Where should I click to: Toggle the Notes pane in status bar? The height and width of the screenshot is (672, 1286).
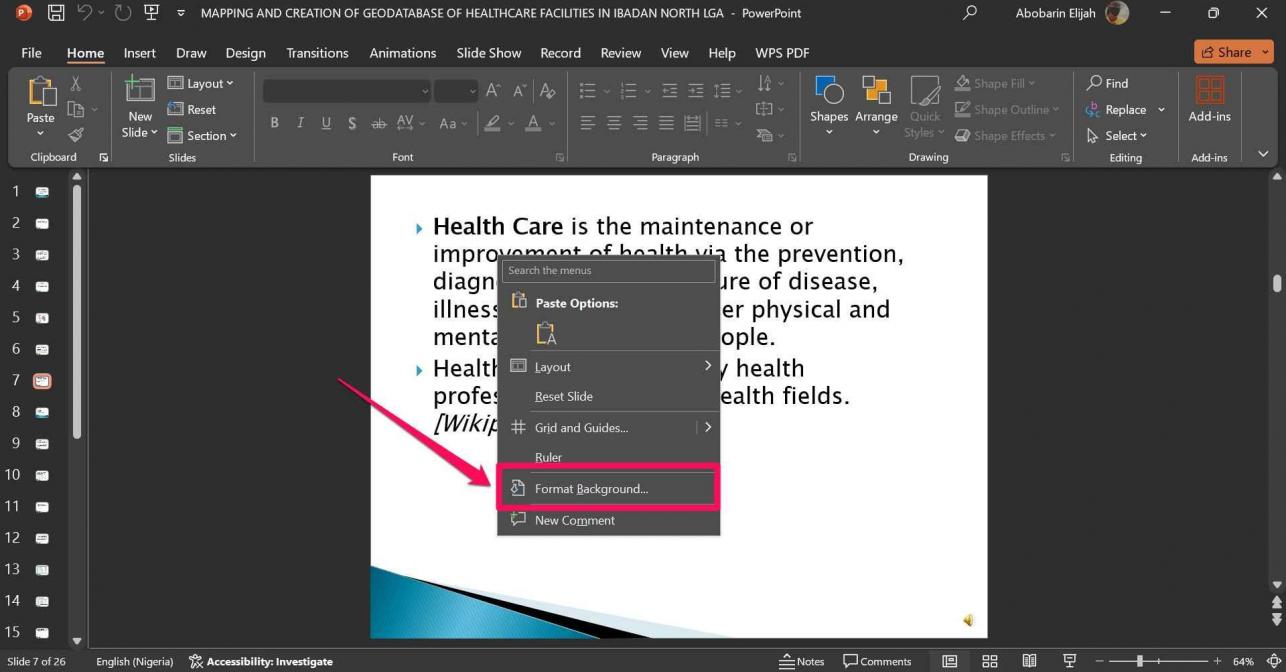802,661
